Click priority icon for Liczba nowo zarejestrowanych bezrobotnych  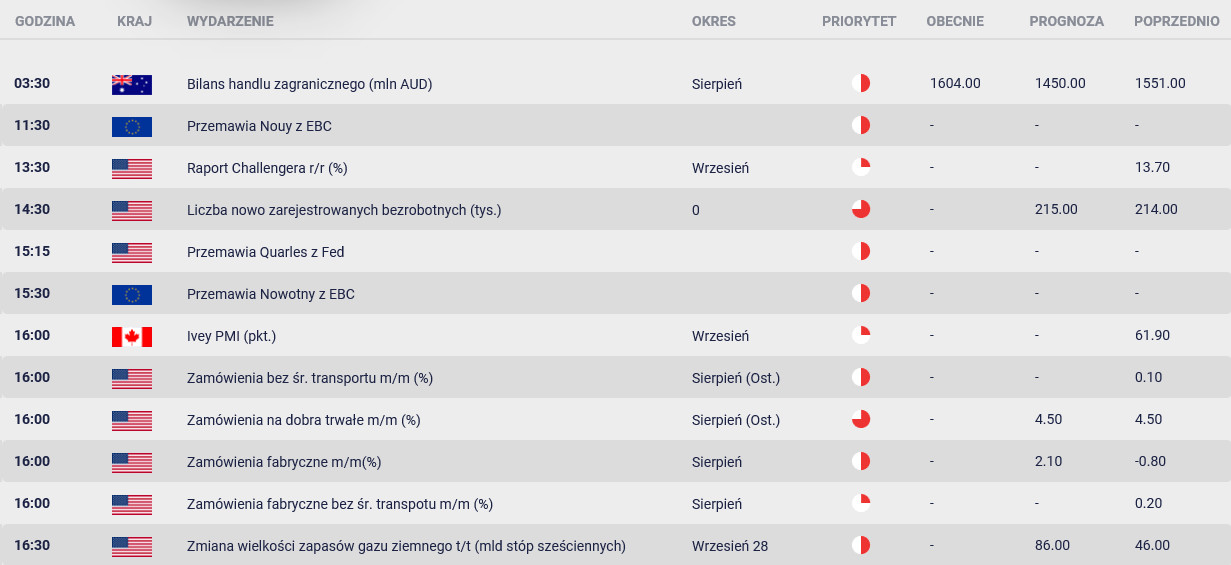point(861,209)
